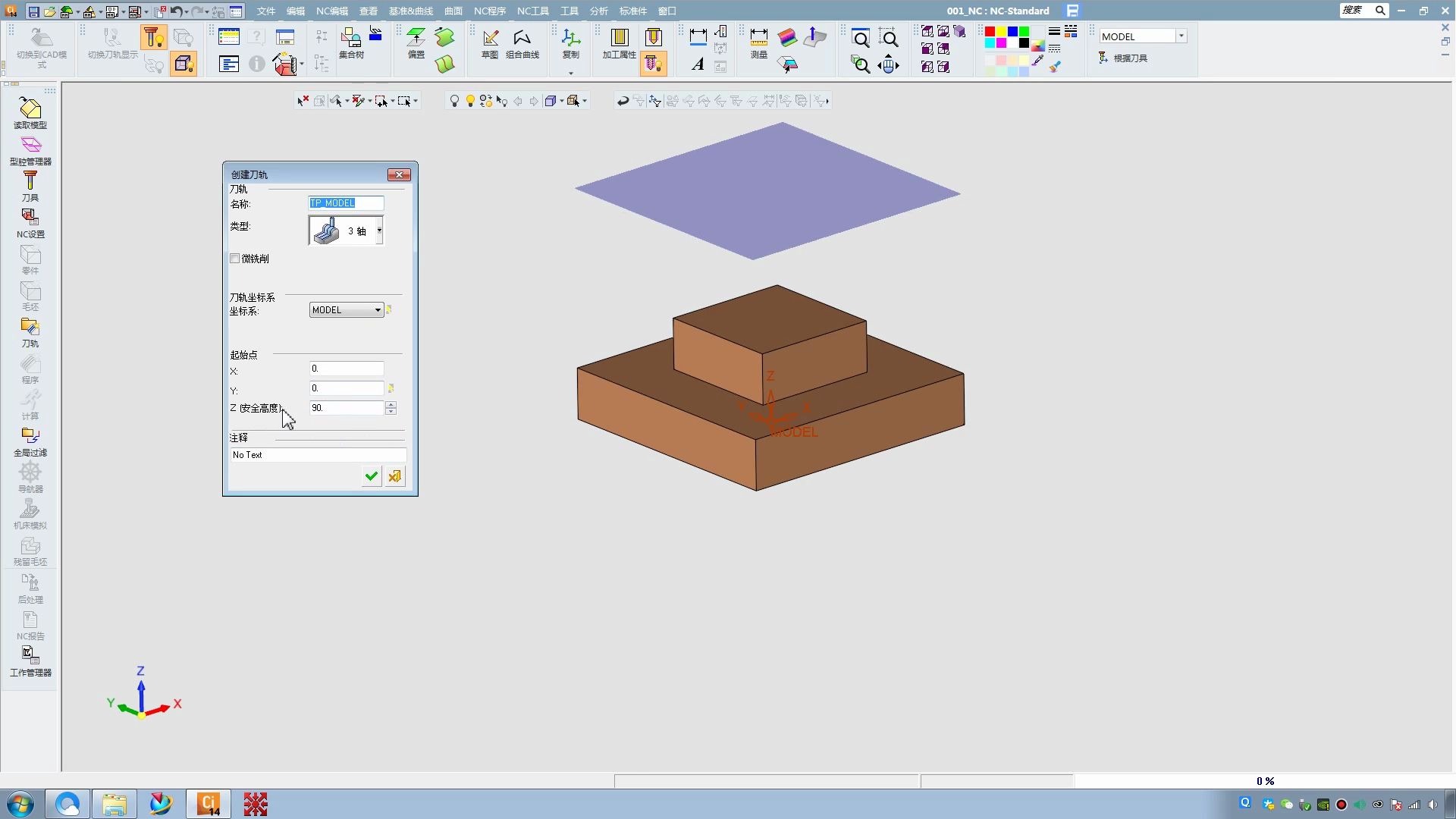The width and height of the screenshot is (1456, 819).
Task: Open the 分析 menu
Action: click(598, 11)
